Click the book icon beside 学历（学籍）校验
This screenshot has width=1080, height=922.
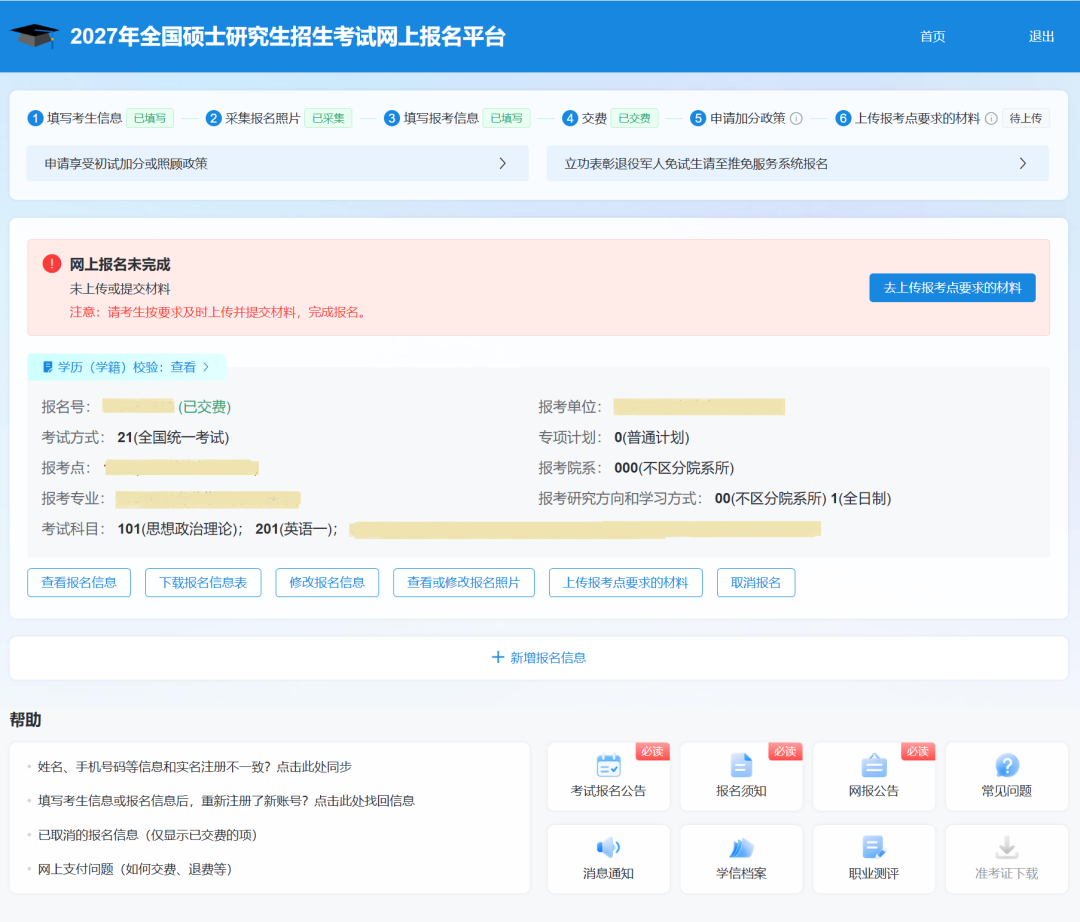(48, 367)
